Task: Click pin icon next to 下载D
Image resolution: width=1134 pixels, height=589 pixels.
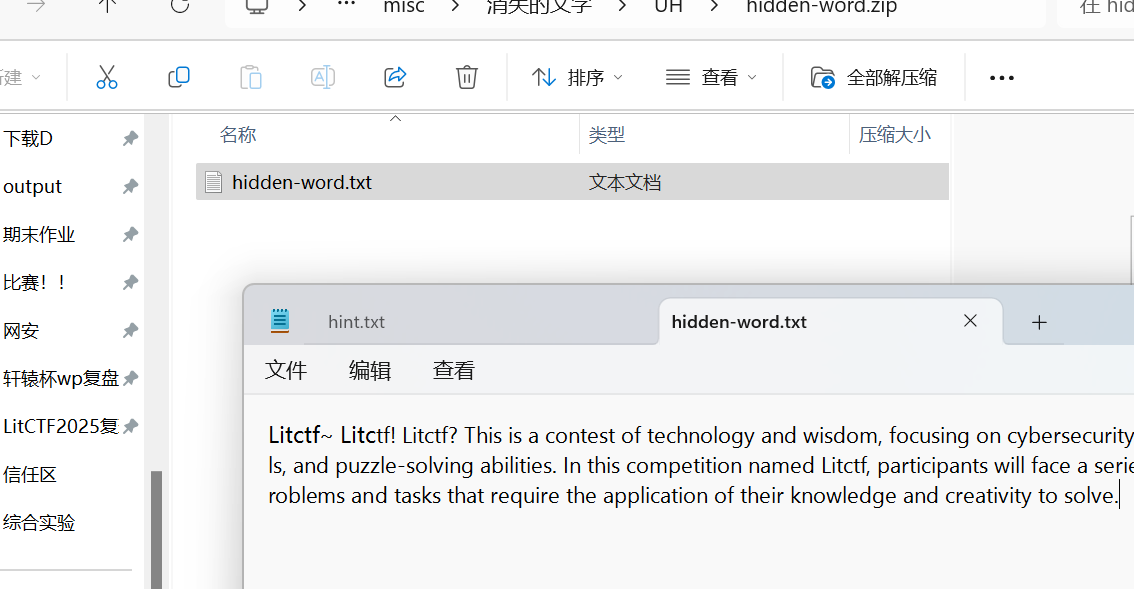Action: [130, 138]
